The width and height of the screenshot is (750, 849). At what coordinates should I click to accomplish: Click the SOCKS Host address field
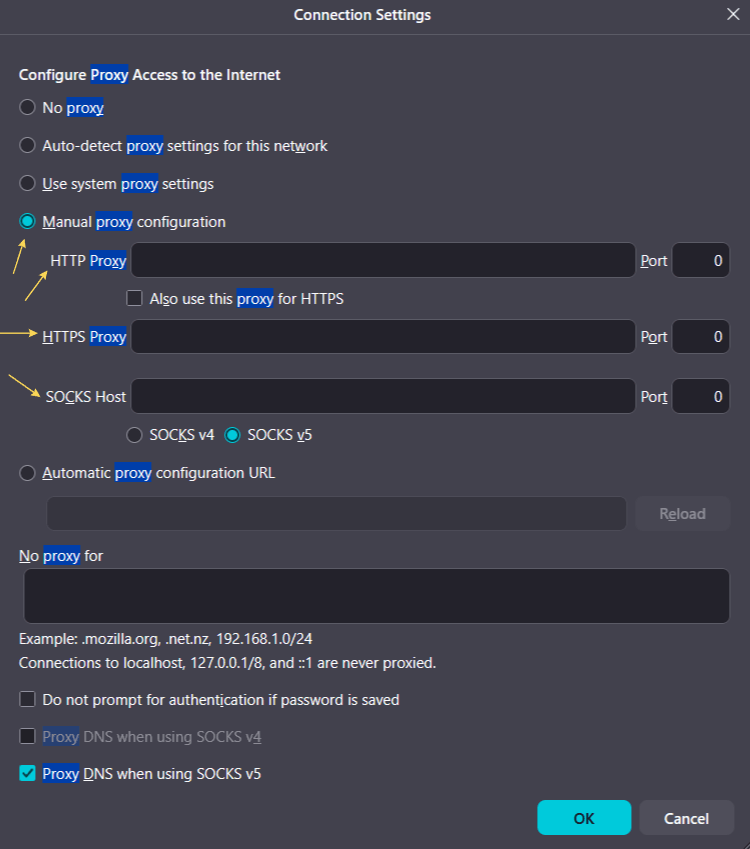pyautogui.click(x=383, y=397)
